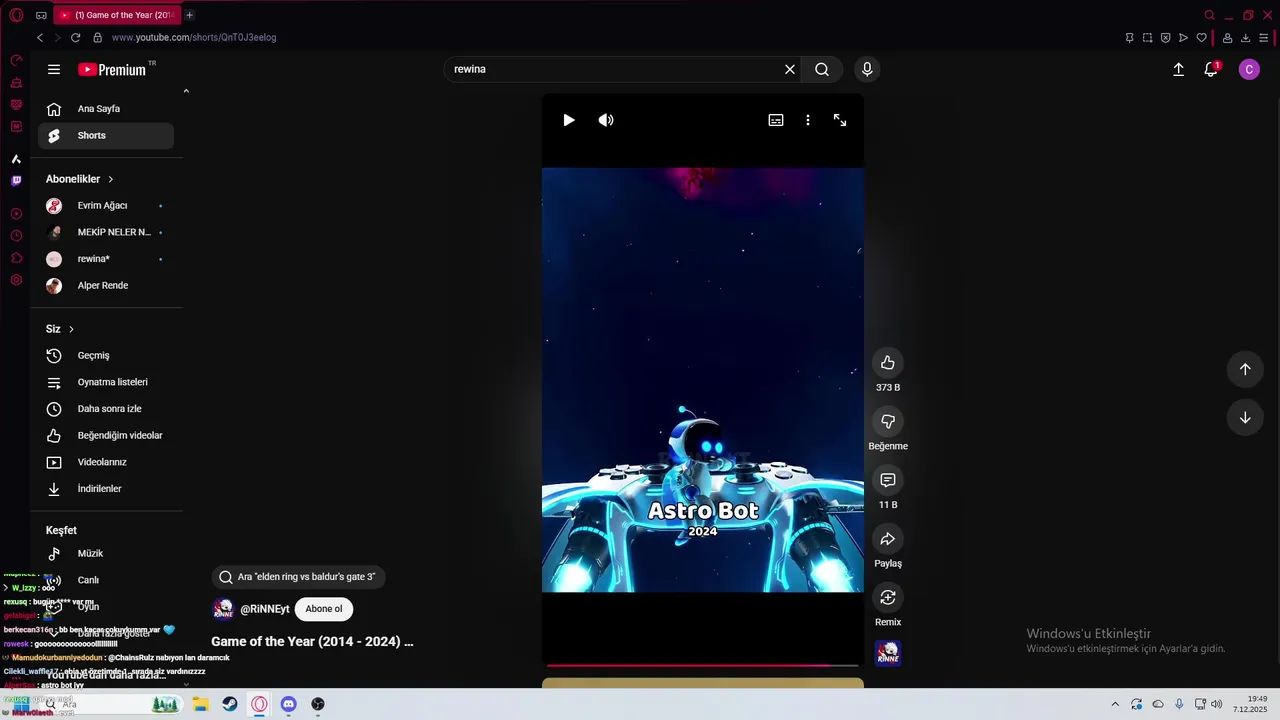Viewport: 1280px width, 720px height.
Task: Open Discord from the taskbar
Action: point(289,704)
